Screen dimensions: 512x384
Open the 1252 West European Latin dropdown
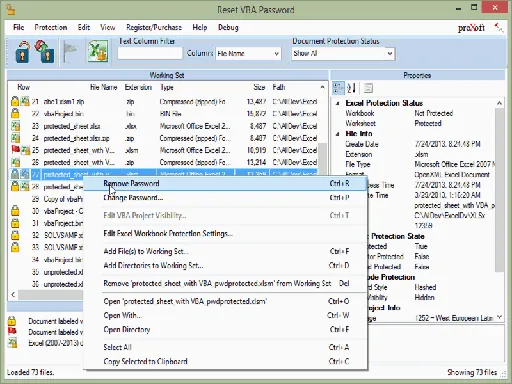click(499, 318)
